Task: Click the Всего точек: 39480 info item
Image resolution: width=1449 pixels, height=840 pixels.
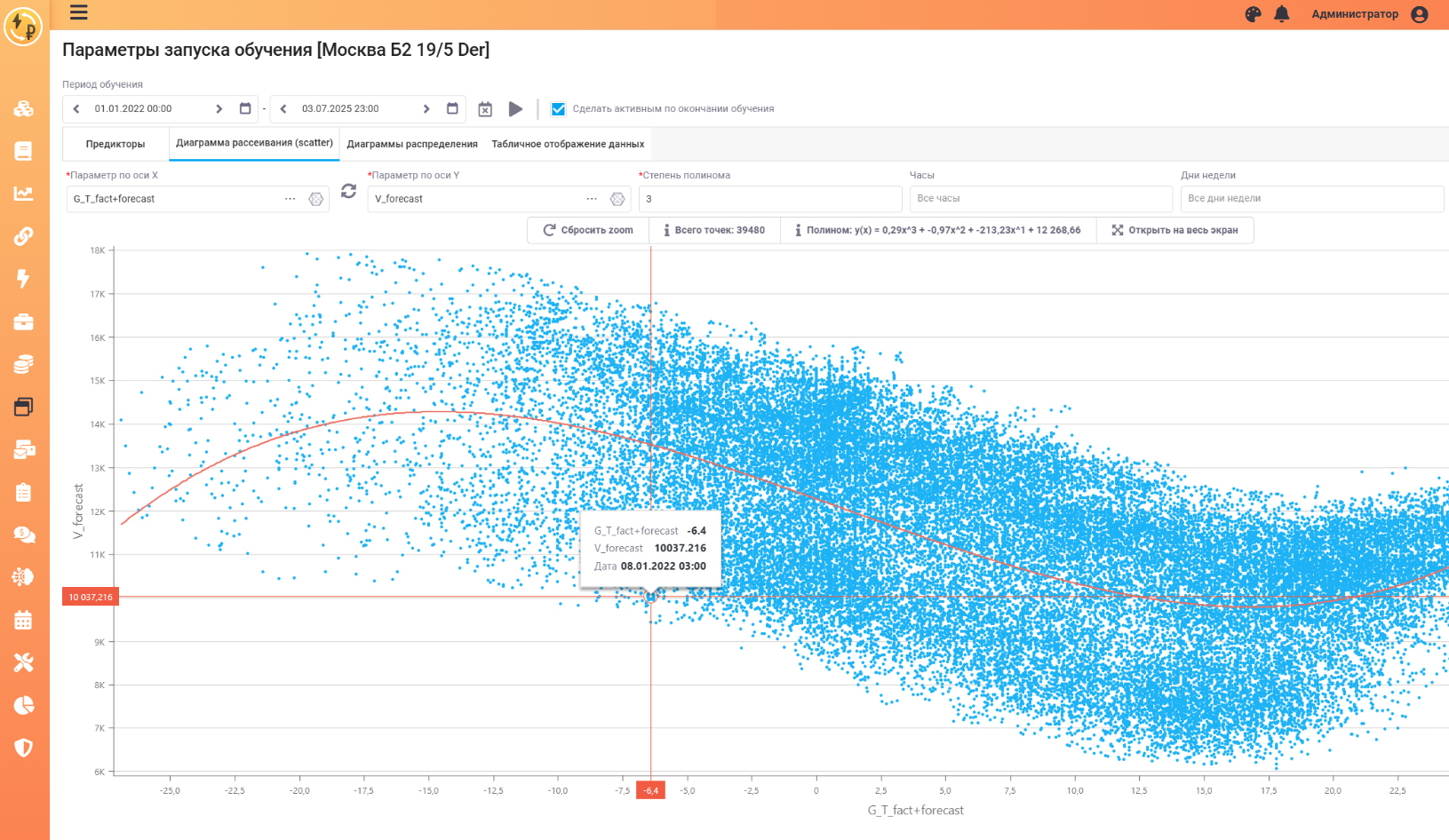Action: point(714,230)
